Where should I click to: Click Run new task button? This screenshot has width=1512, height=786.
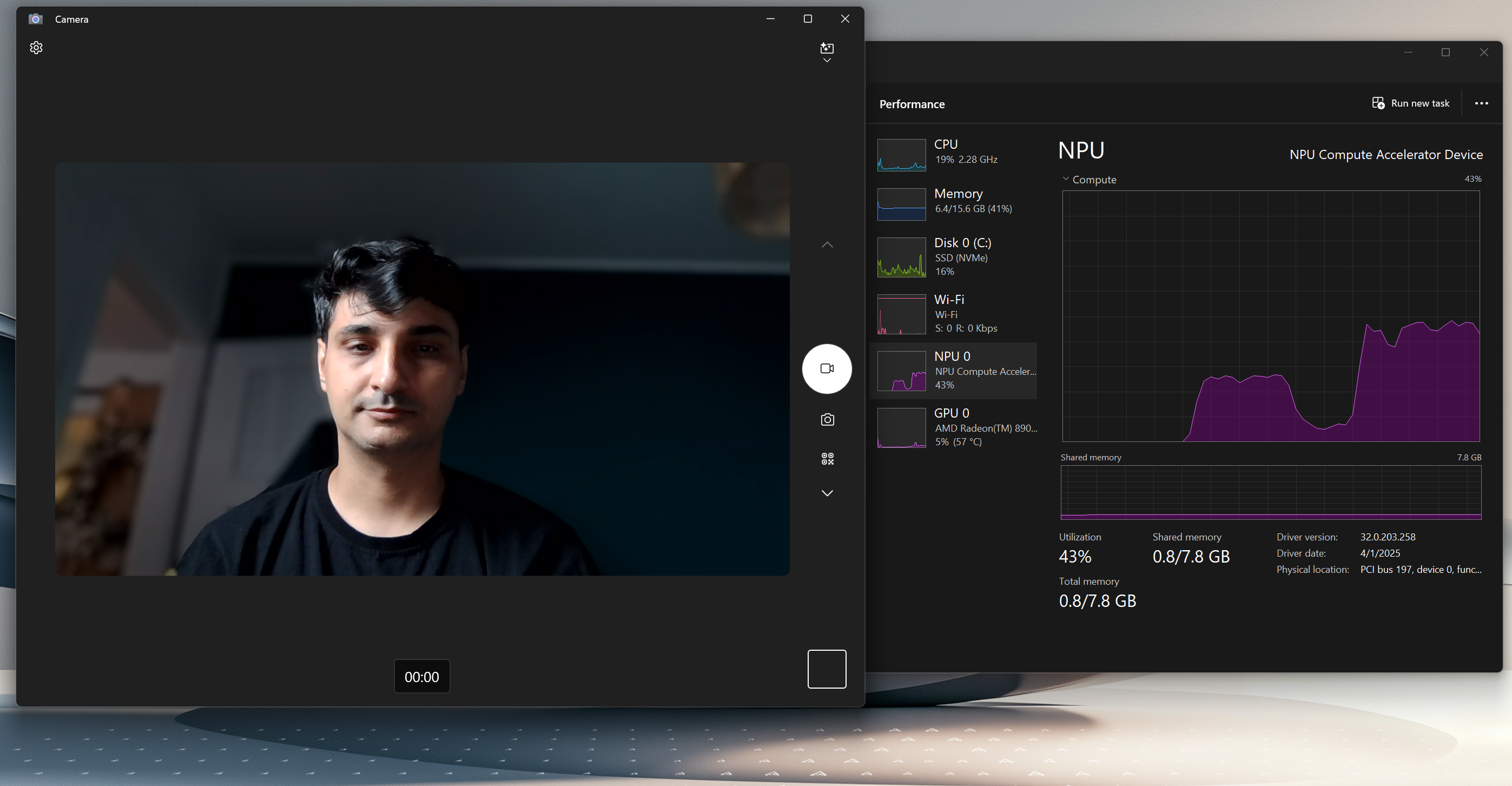pos(1410,103)
